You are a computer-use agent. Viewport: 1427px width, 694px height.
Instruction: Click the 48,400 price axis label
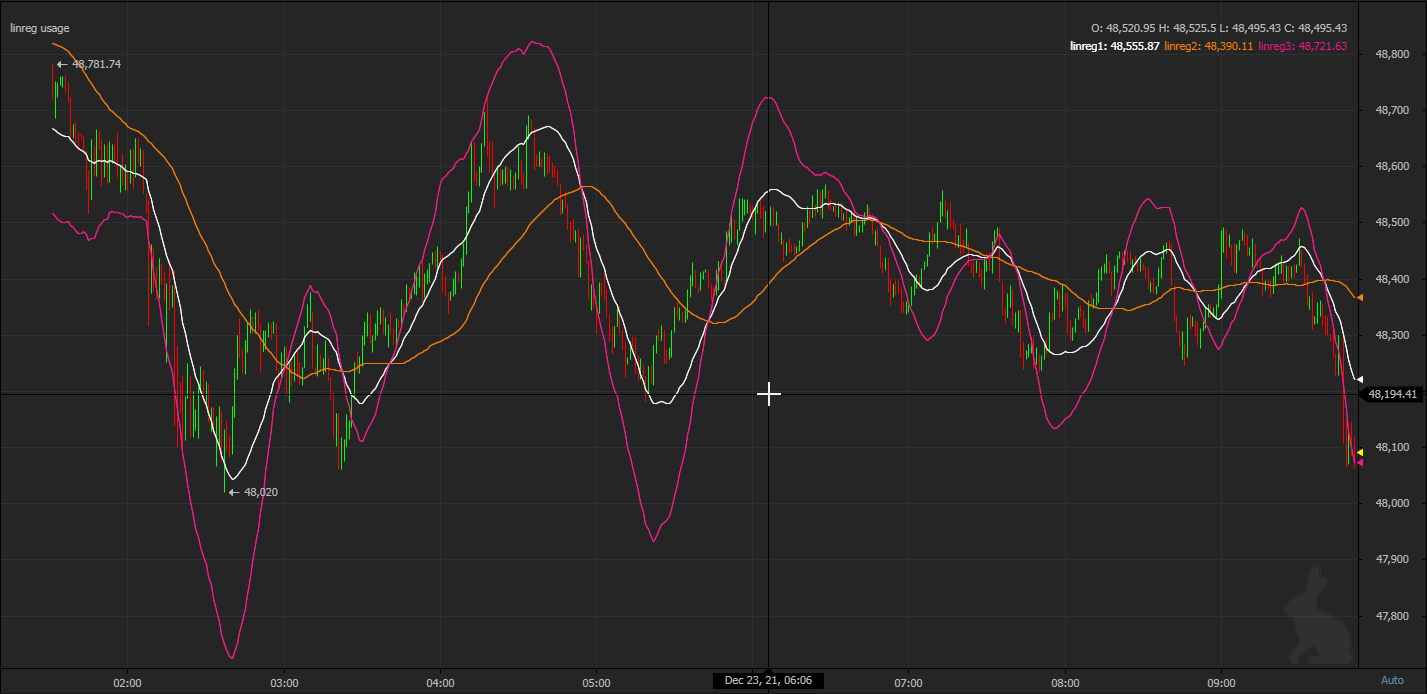[1392, 279]
